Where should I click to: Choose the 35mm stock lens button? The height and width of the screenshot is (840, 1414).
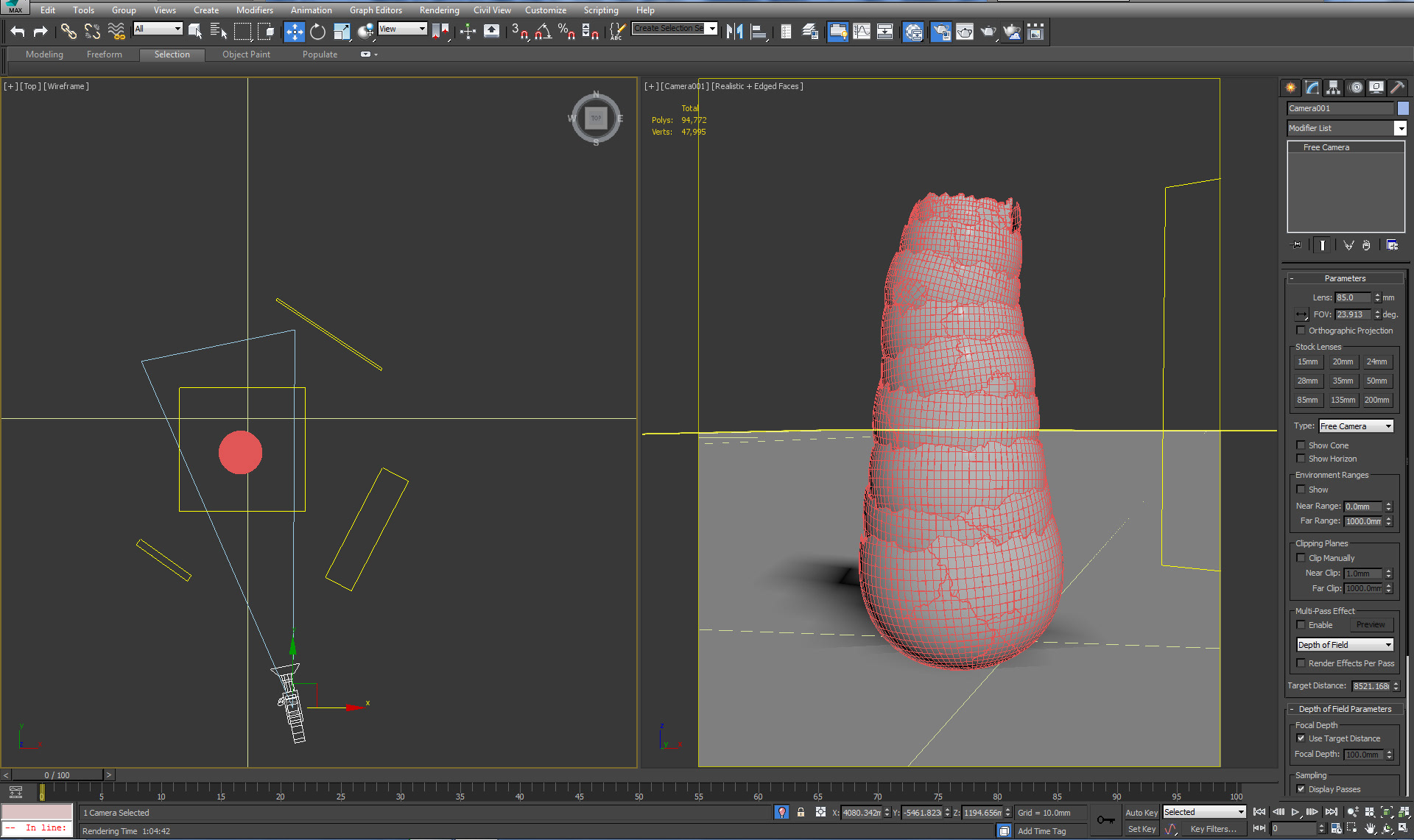[1342, 381]
